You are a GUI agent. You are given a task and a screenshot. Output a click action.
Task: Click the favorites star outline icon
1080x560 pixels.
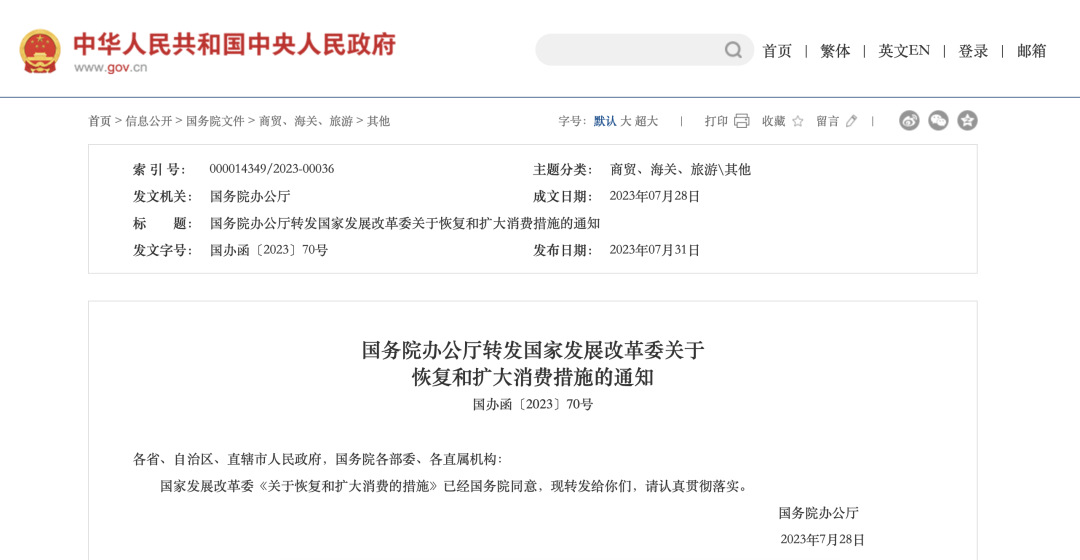point(798,121)
